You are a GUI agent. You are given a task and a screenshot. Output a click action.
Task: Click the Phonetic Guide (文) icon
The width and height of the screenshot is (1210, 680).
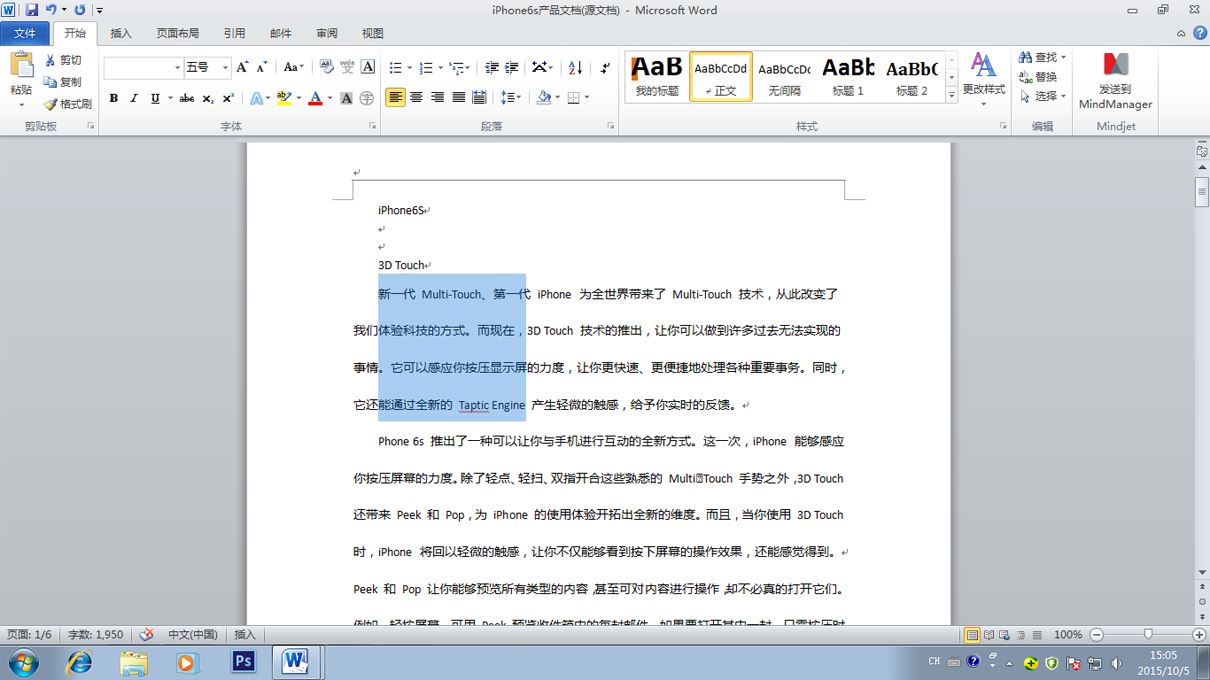[x=347, y=67]
